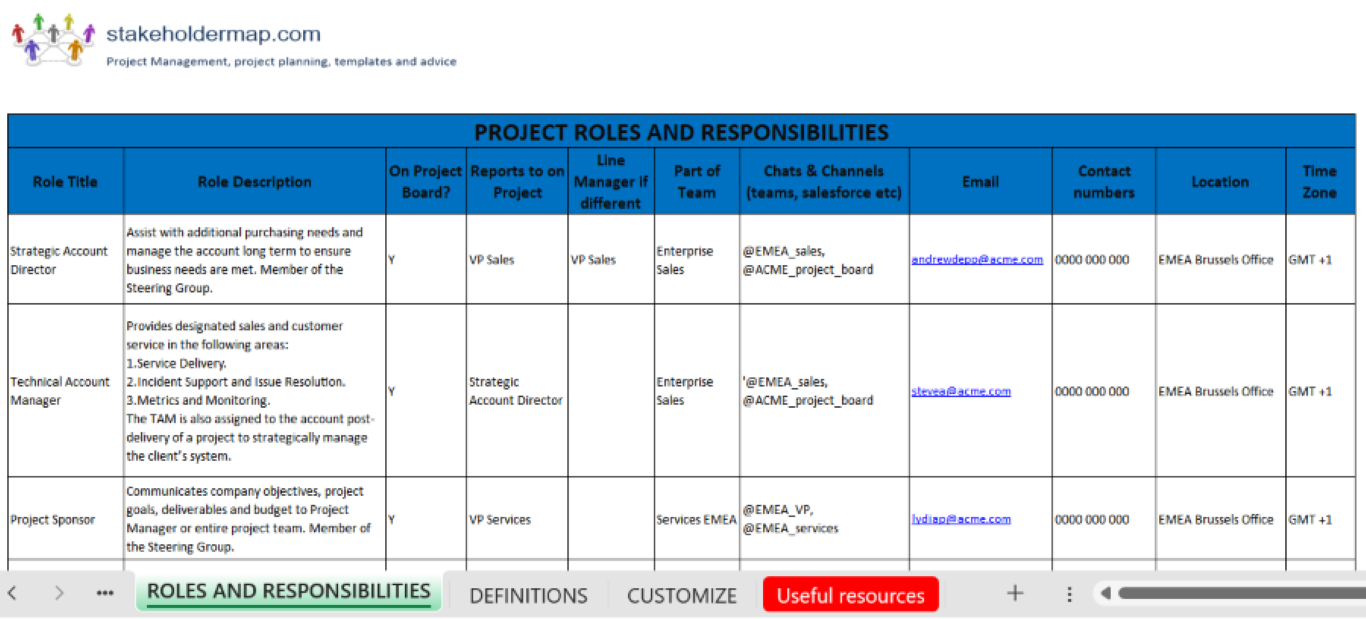The height and width of the screenshot is (619, 1366).
Task: Select the Role Title header cell
Action: coord(64,181)
